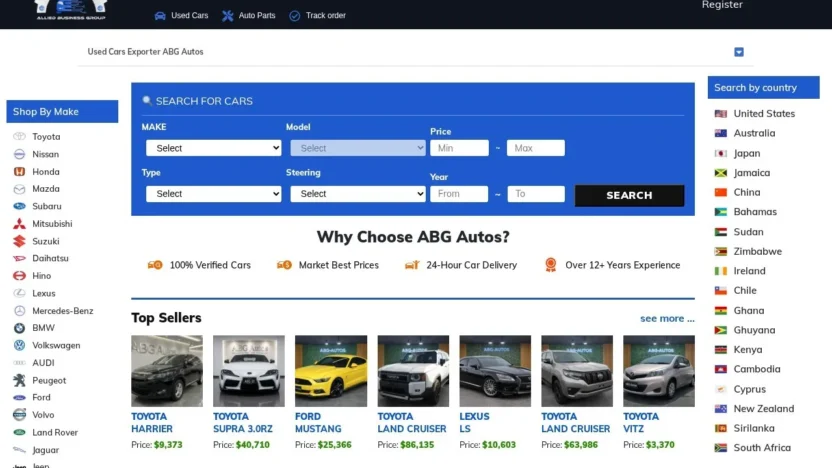Open the New Zealand country link
The width and height of the screenshot is (832, 468).
coord(764,409)
